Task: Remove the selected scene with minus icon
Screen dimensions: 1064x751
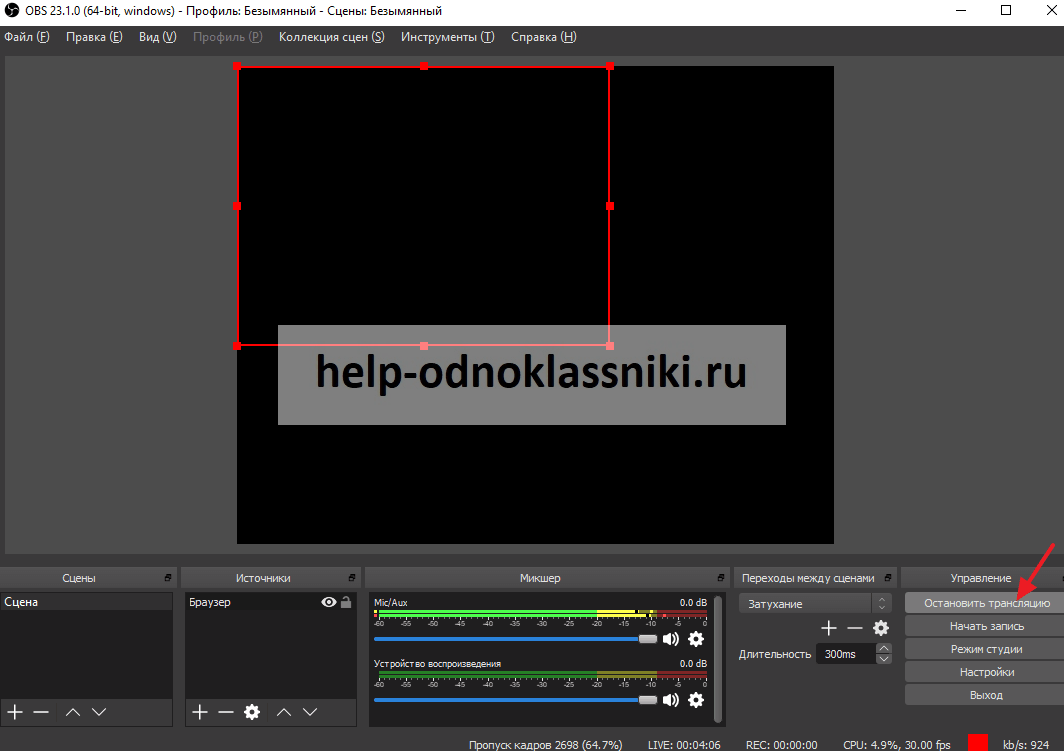Action: coord(41,712)
